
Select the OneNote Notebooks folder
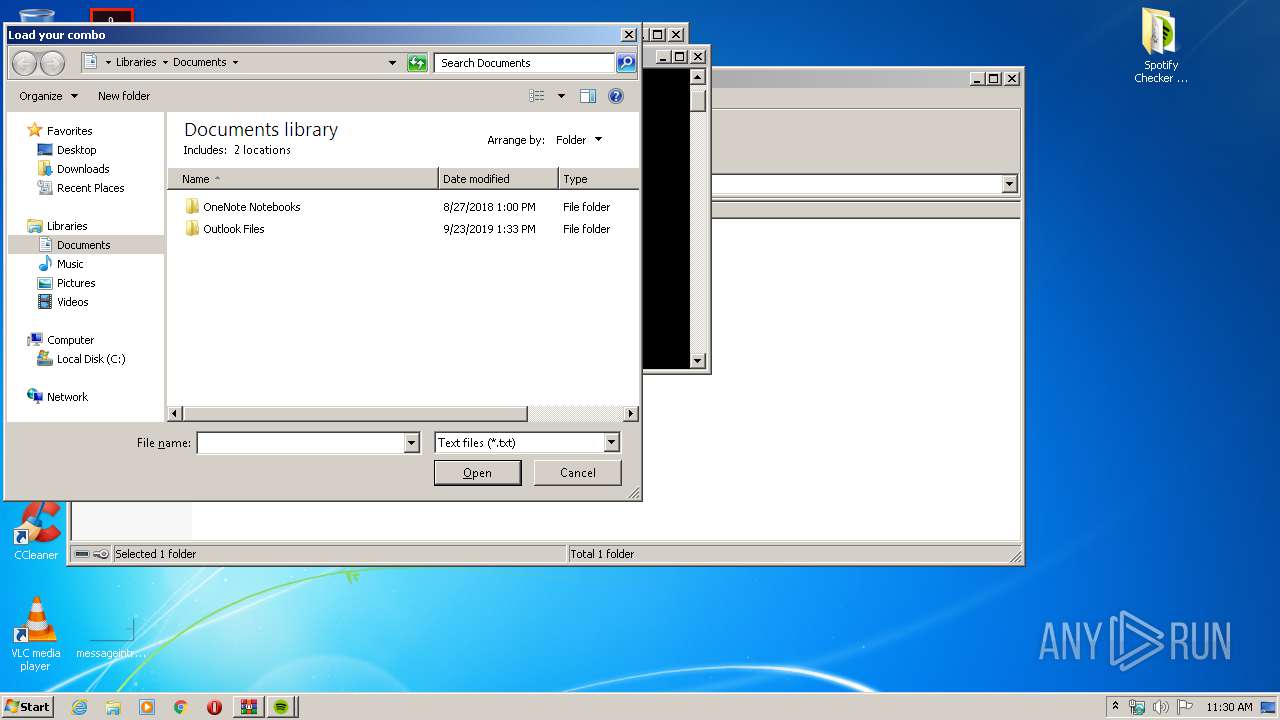[x=251, y=207]
